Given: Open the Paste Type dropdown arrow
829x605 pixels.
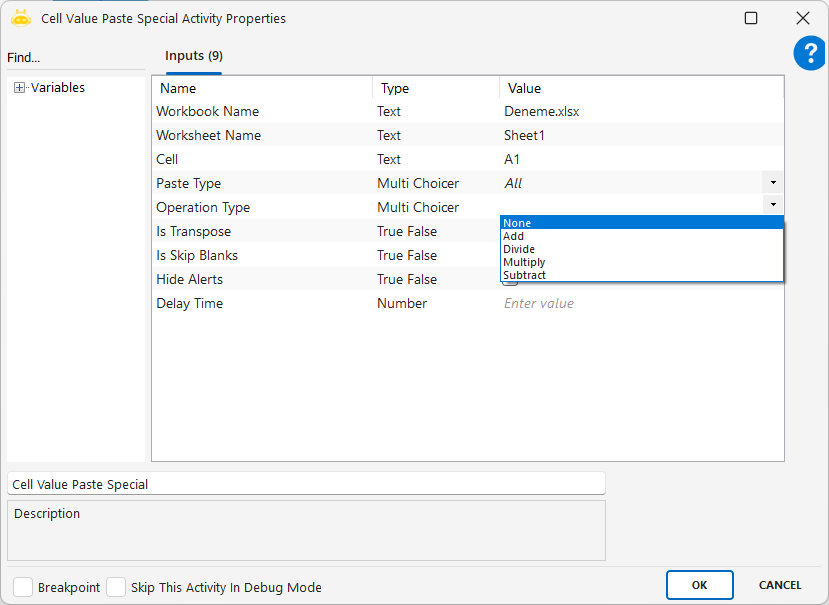Looking at the screenshot, I should [773, 183].
